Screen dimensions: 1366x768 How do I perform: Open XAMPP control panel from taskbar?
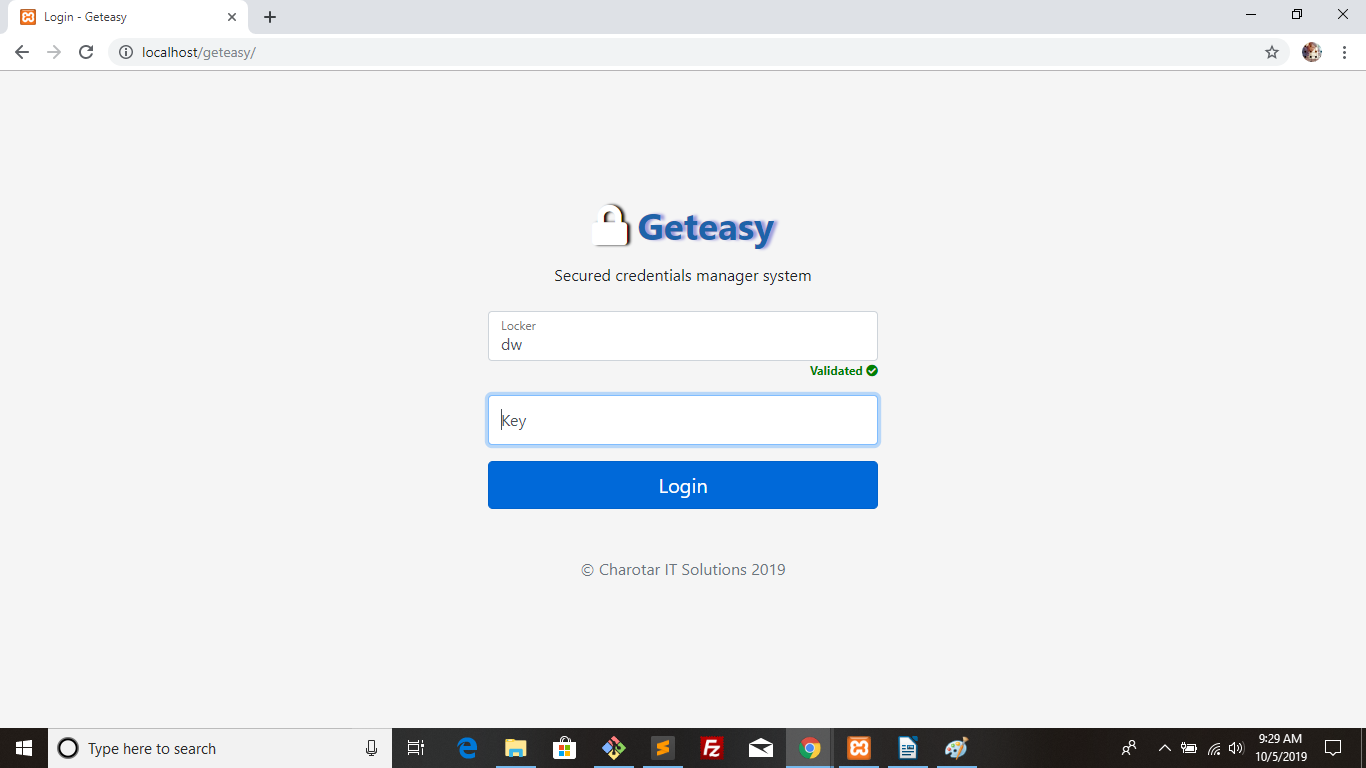click(859, 748)
